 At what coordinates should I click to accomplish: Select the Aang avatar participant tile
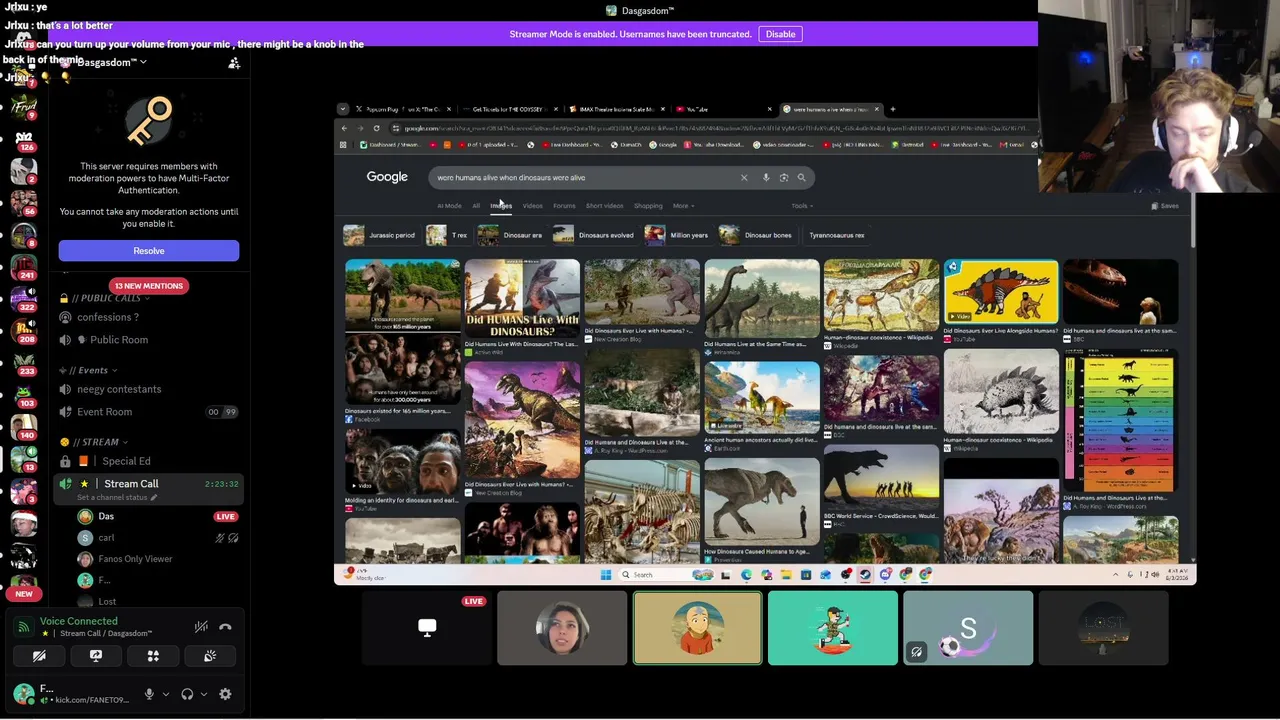[697, 628]
